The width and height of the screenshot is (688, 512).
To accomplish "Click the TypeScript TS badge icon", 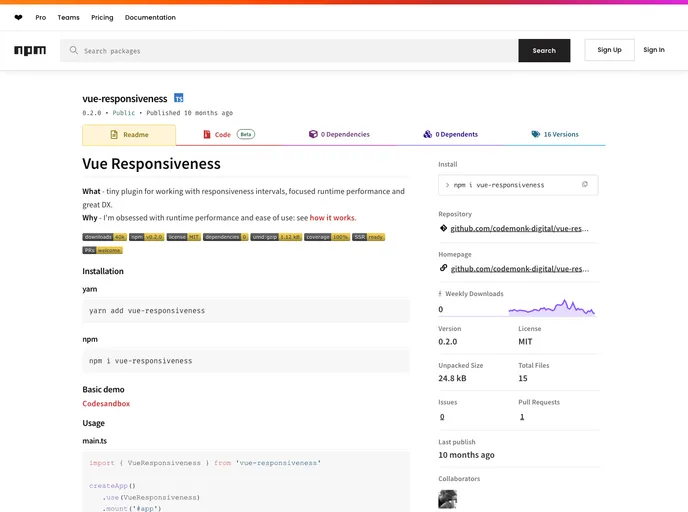I will (x=179, y=98).
